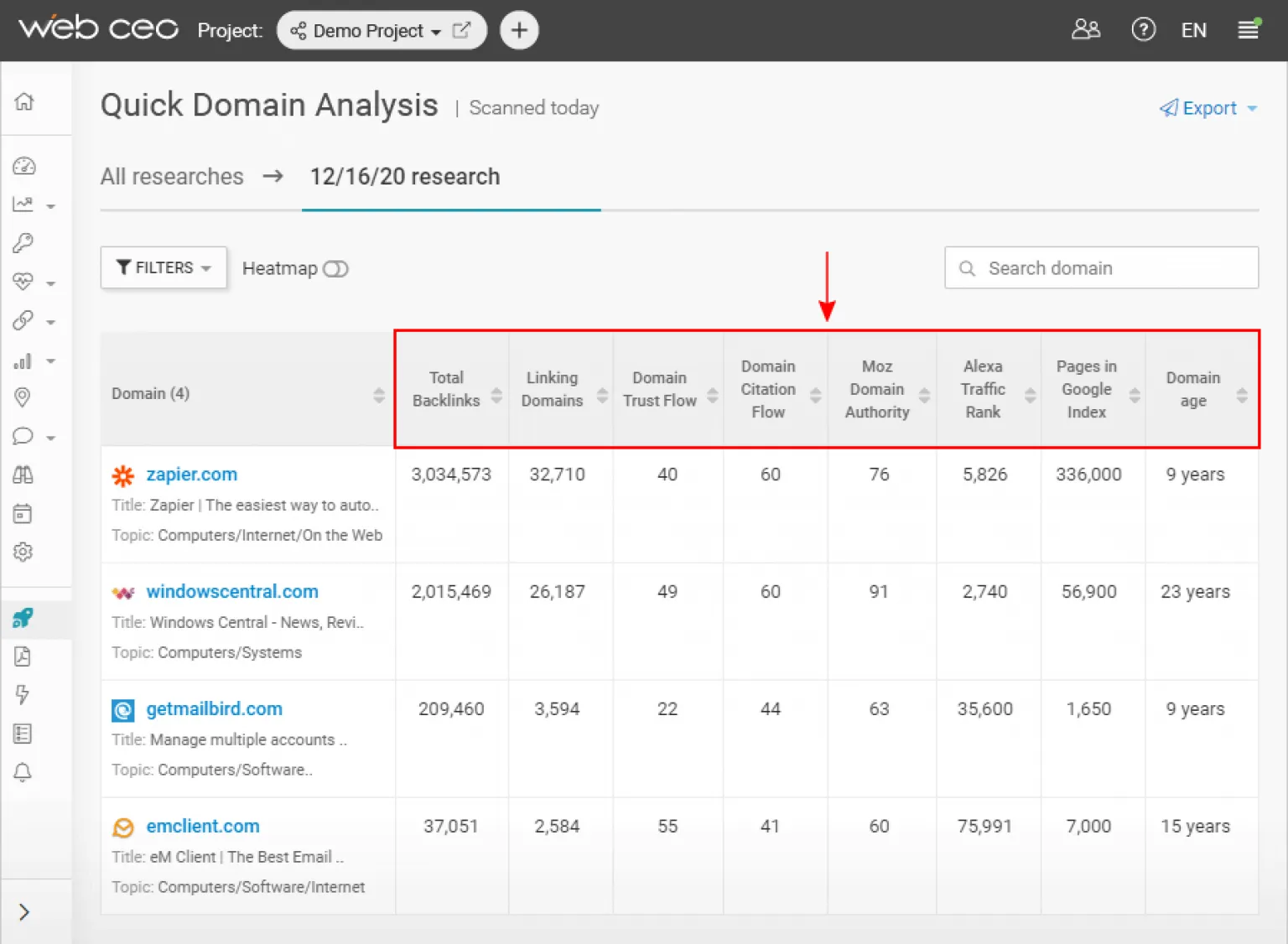Image resolution: width=1288 pixels, height=944 pixels.
Task: Expand the backlinks submenu arrow
Action: (50, 323)
